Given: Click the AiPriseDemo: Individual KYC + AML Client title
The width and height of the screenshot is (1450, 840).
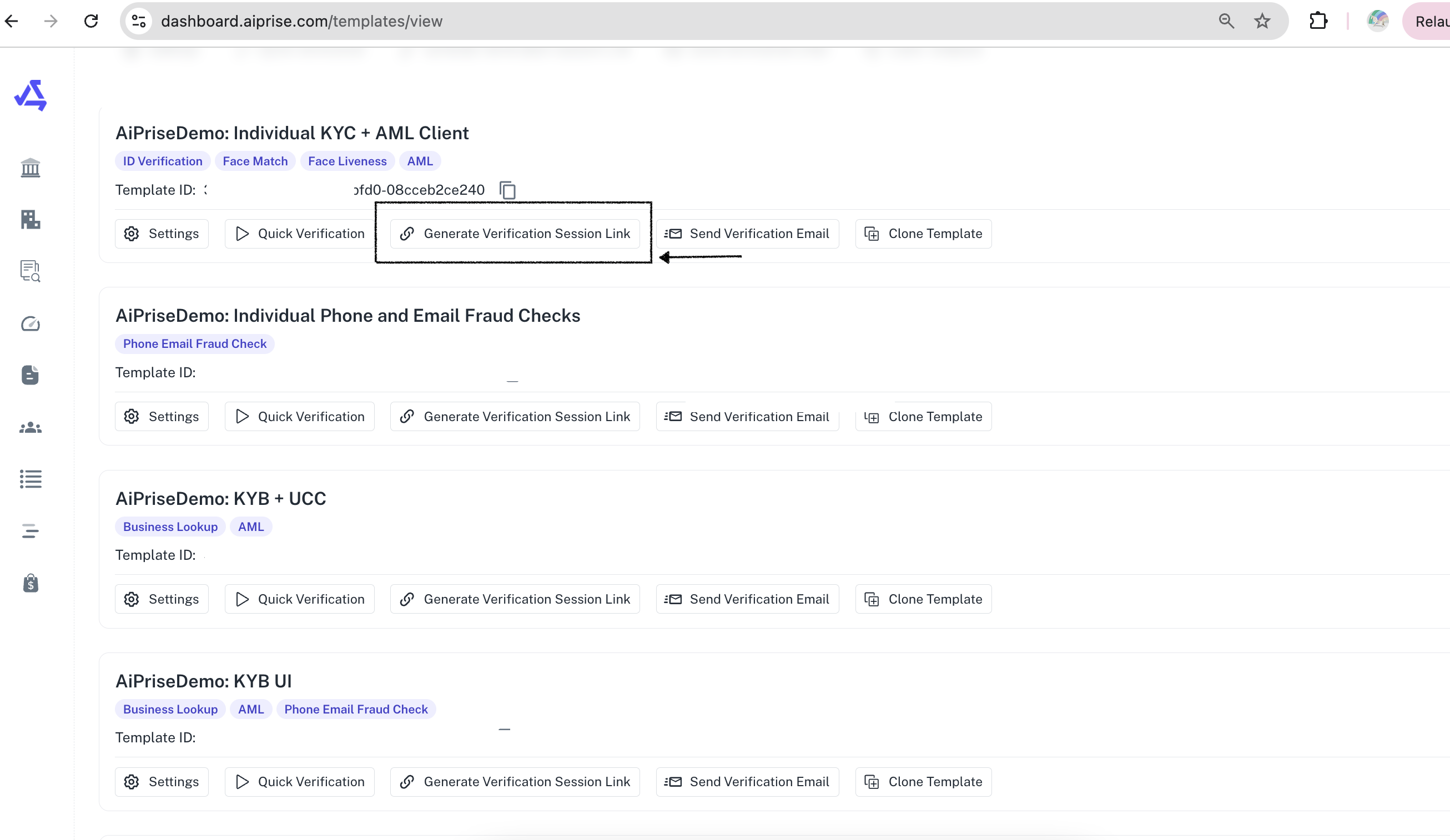Looking at the screenshot, I should 293,133.
